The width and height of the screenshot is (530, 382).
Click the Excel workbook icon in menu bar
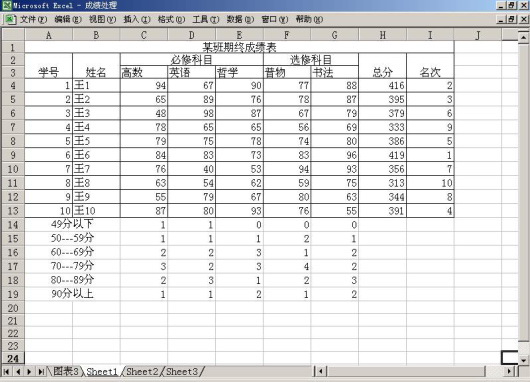coord(10,19)
